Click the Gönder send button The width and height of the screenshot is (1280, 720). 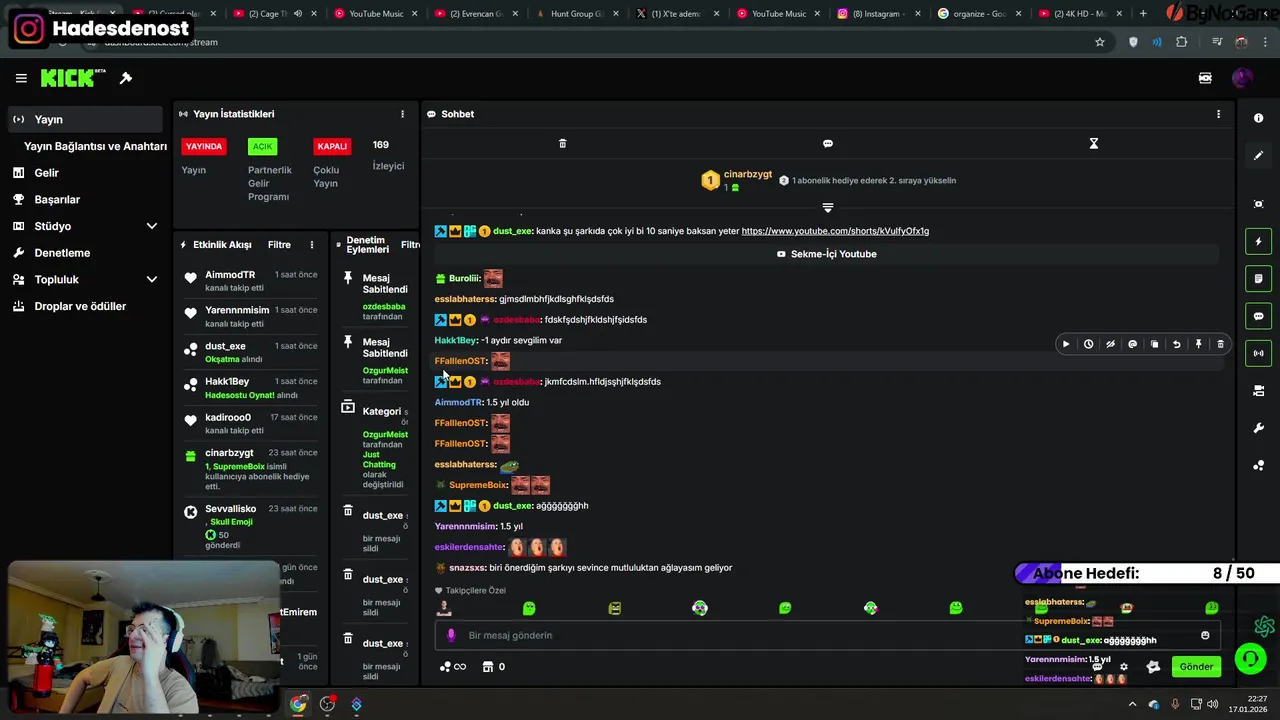click(1197, 666)
